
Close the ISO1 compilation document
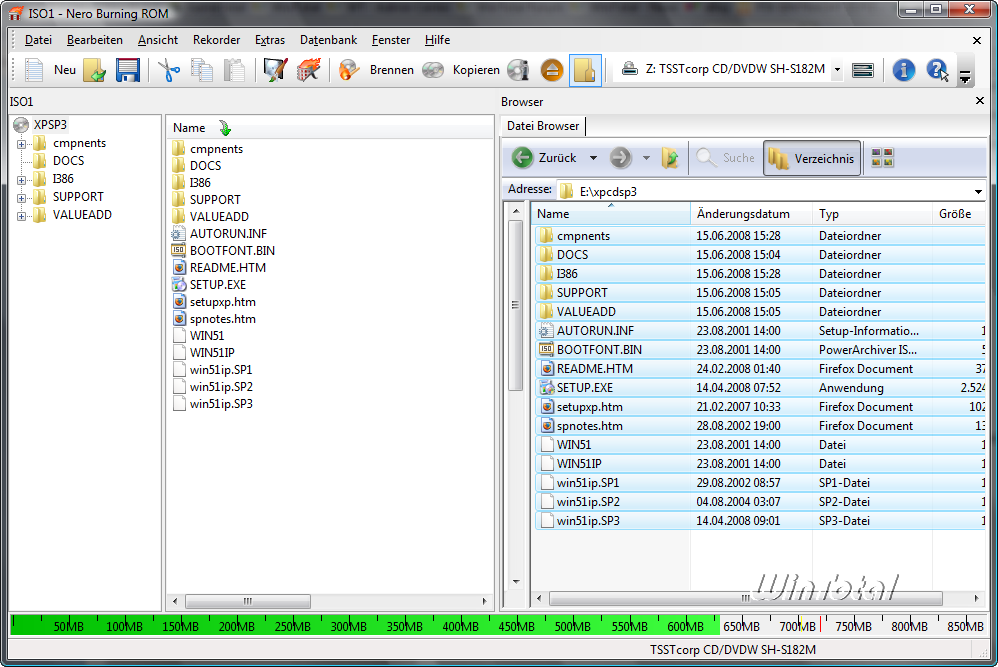click(977, 41)
